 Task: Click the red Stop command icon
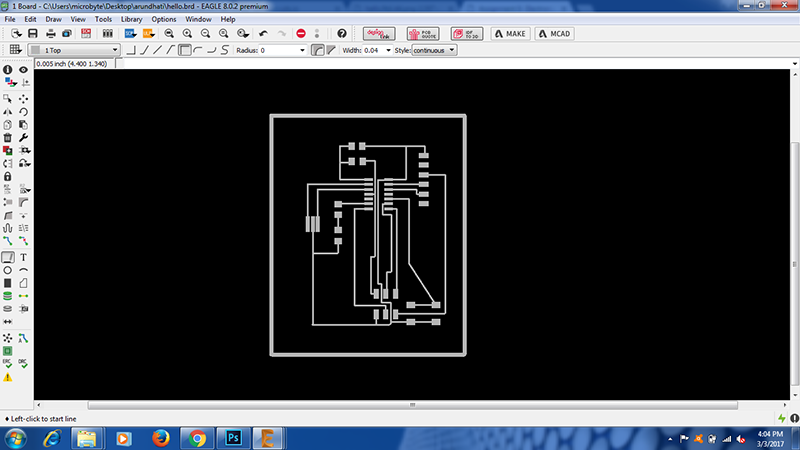tap(301, 34)
